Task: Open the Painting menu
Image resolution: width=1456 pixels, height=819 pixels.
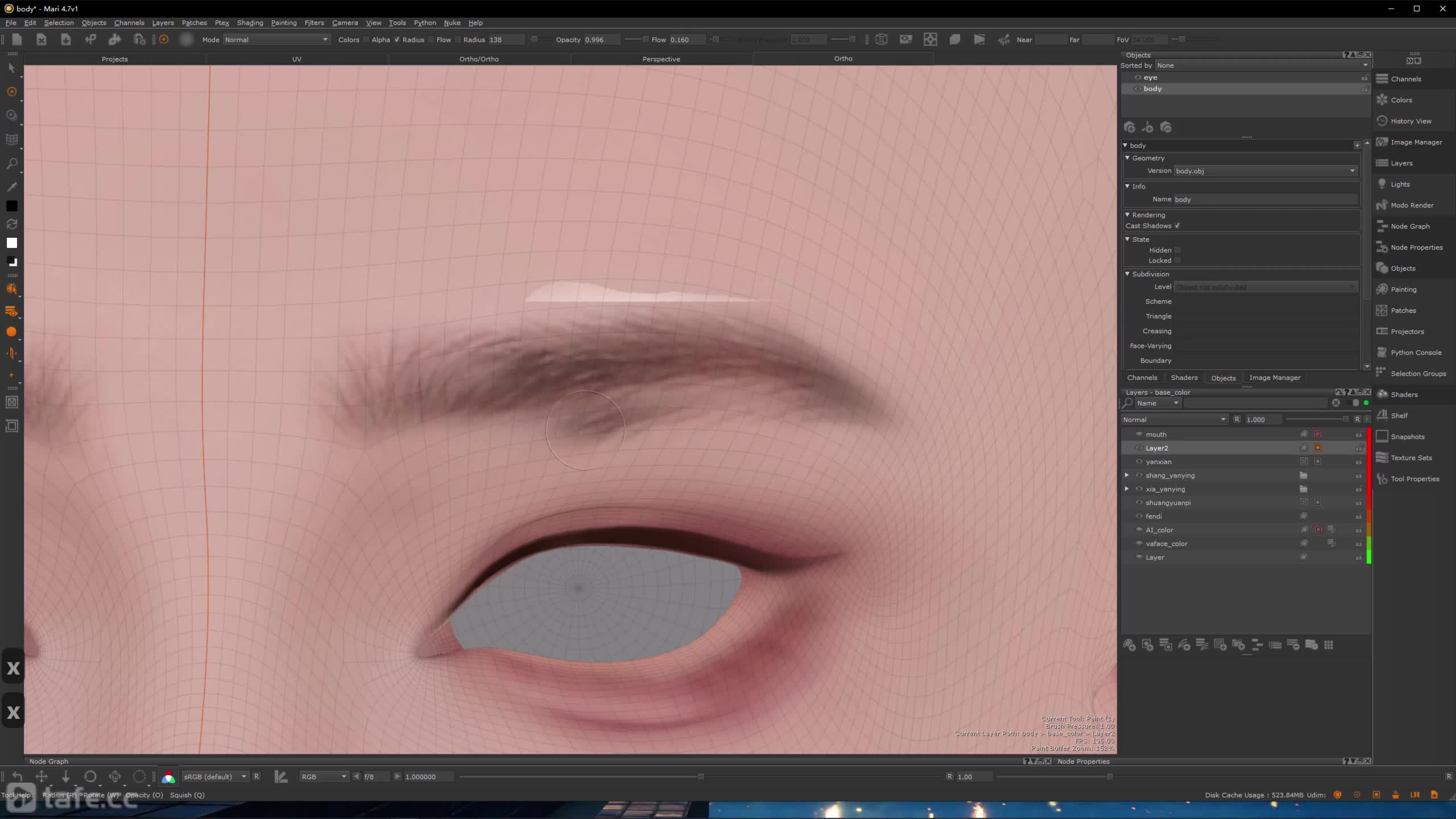Action: pyautogui.click(x=284, y=23)
